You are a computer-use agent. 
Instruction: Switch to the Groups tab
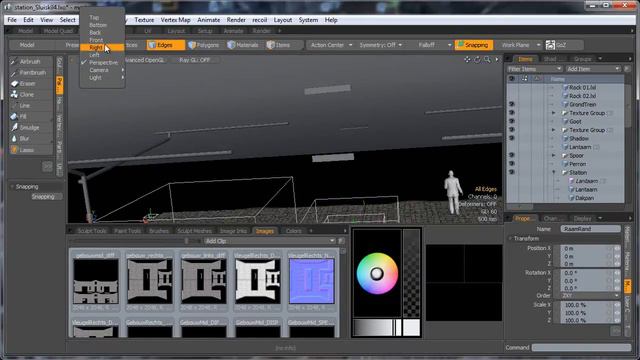tap(582, 59)
